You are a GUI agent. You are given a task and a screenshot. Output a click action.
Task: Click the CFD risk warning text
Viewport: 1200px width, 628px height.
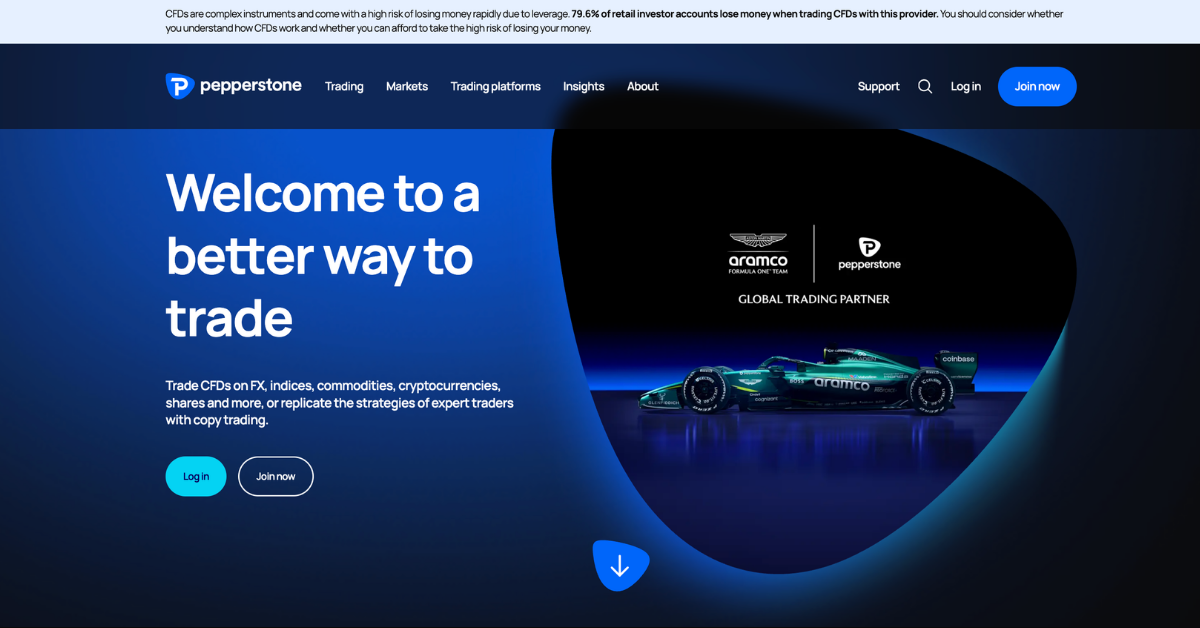[x=614, y=21]
